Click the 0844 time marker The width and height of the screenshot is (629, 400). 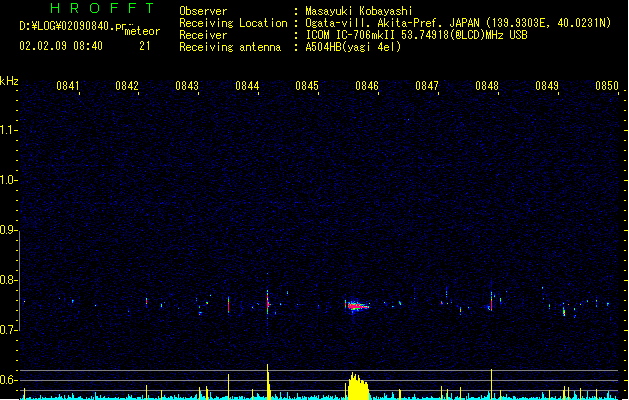[247, 86]
